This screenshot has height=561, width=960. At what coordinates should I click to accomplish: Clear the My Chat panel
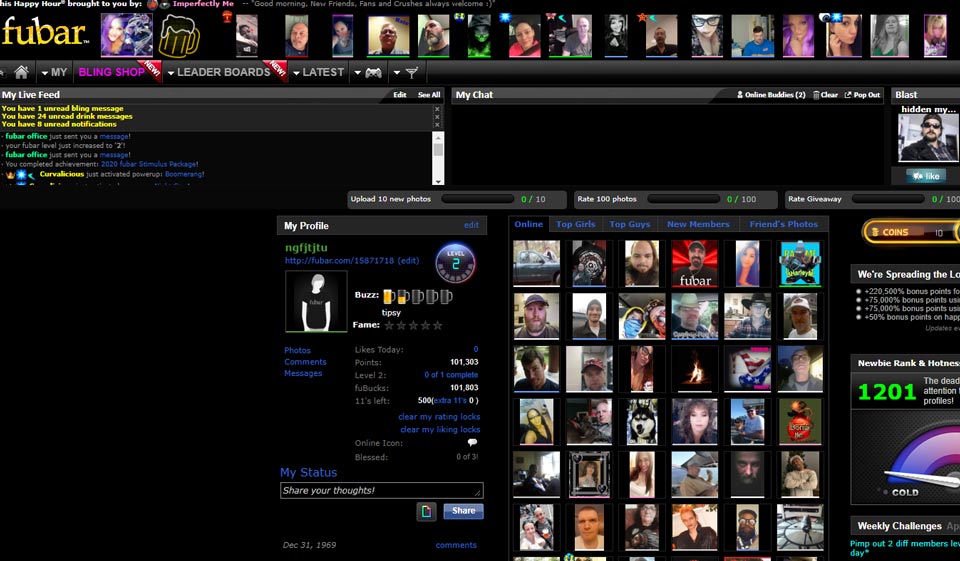pos(825,95)
